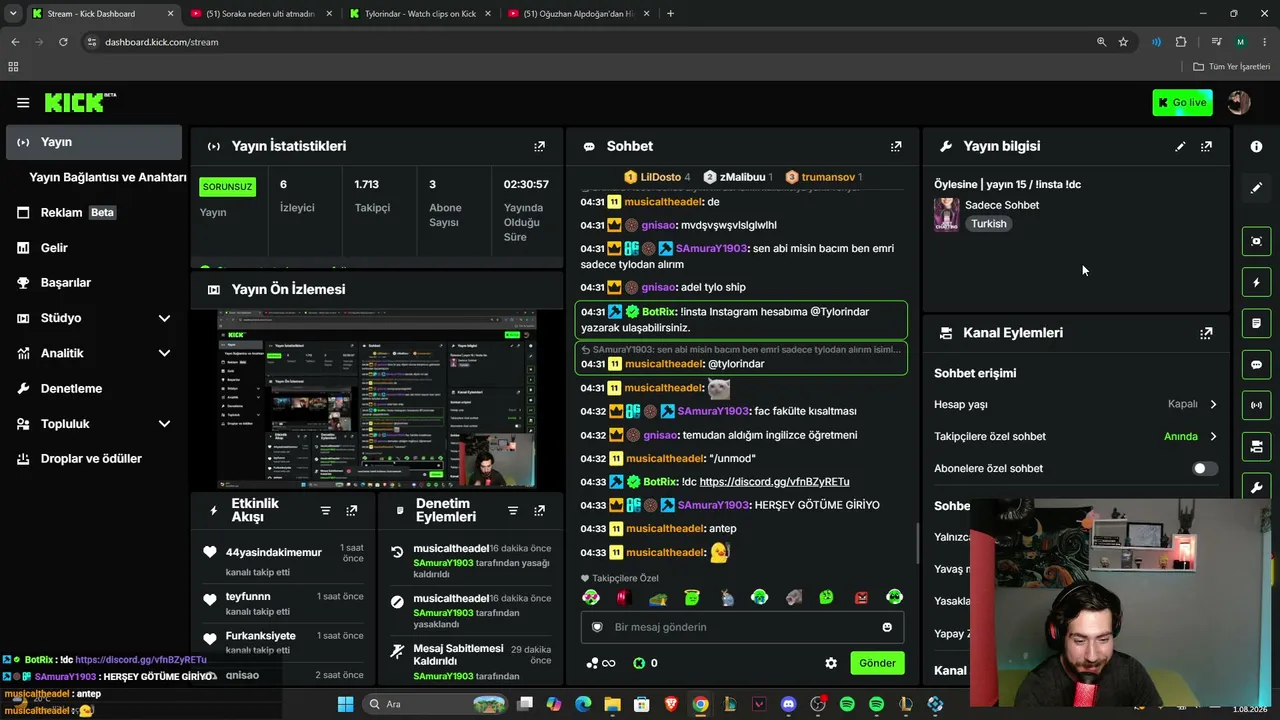Toggle the chat bubble icon in right sidebar
Image resolution: width=1280 pixels, height=720 pixels.
[1257, 365]
